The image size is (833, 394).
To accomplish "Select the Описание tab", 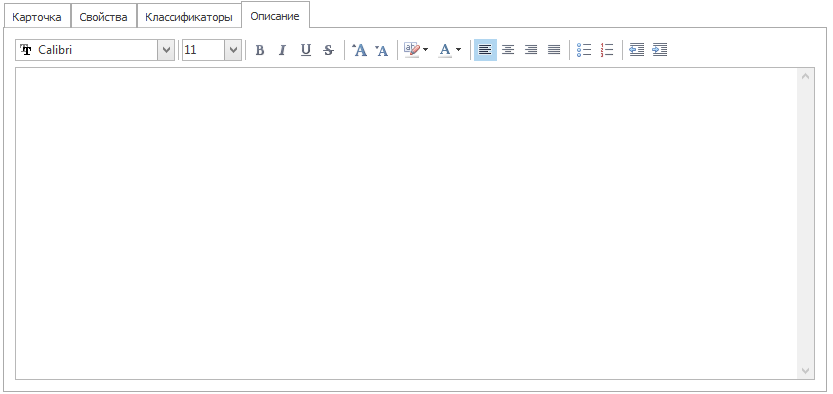I will pos(275,16).
